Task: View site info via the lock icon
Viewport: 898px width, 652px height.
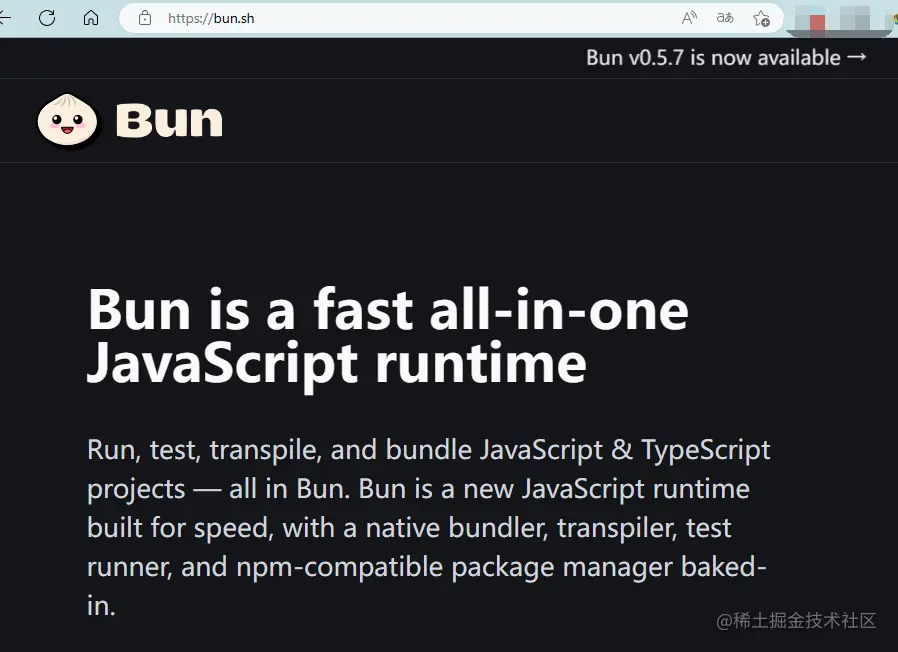Action: (x=145, y=18)
